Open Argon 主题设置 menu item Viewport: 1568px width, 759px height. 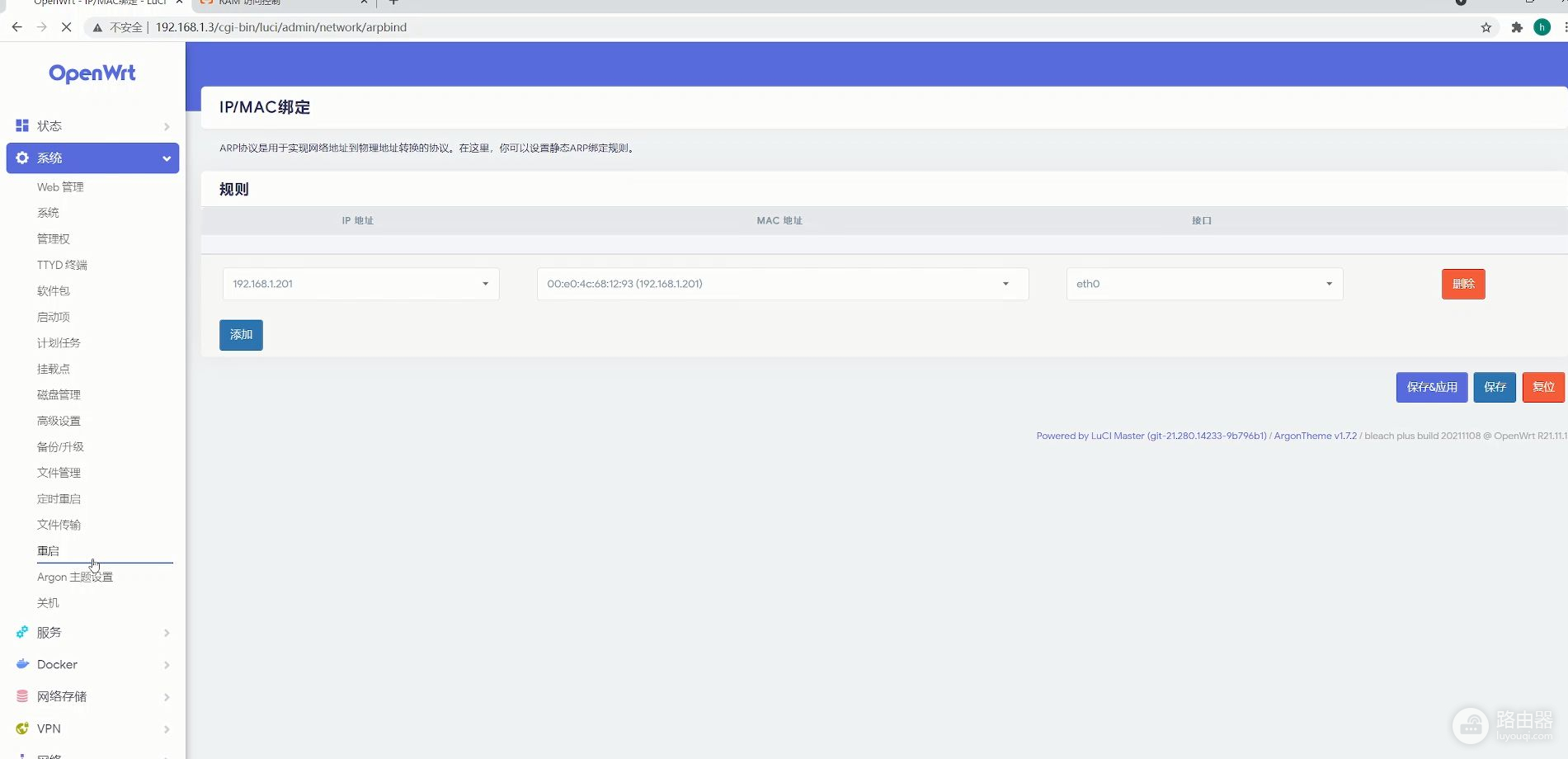[x=75, y=577]
